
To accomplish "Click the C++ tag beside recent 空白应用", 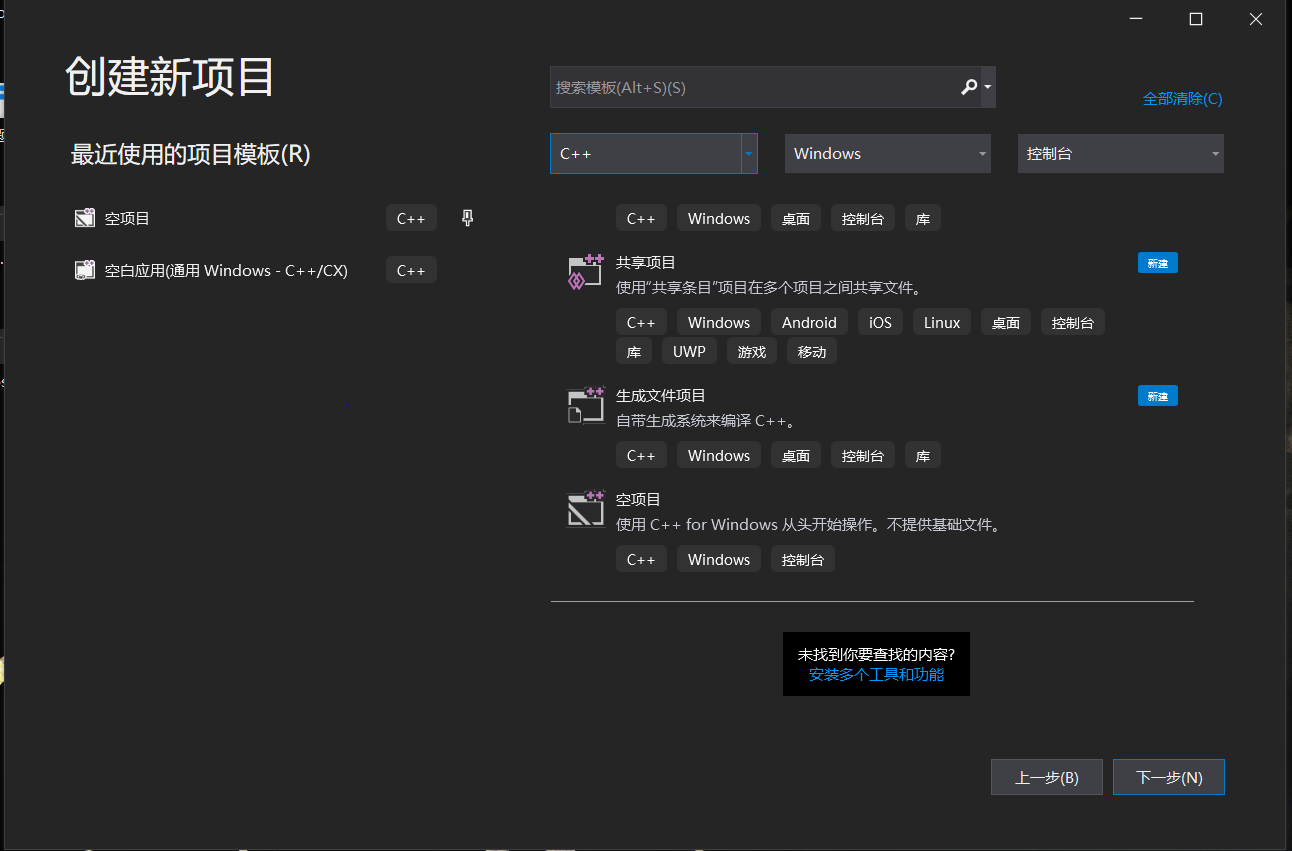I will tap(411, 270).
